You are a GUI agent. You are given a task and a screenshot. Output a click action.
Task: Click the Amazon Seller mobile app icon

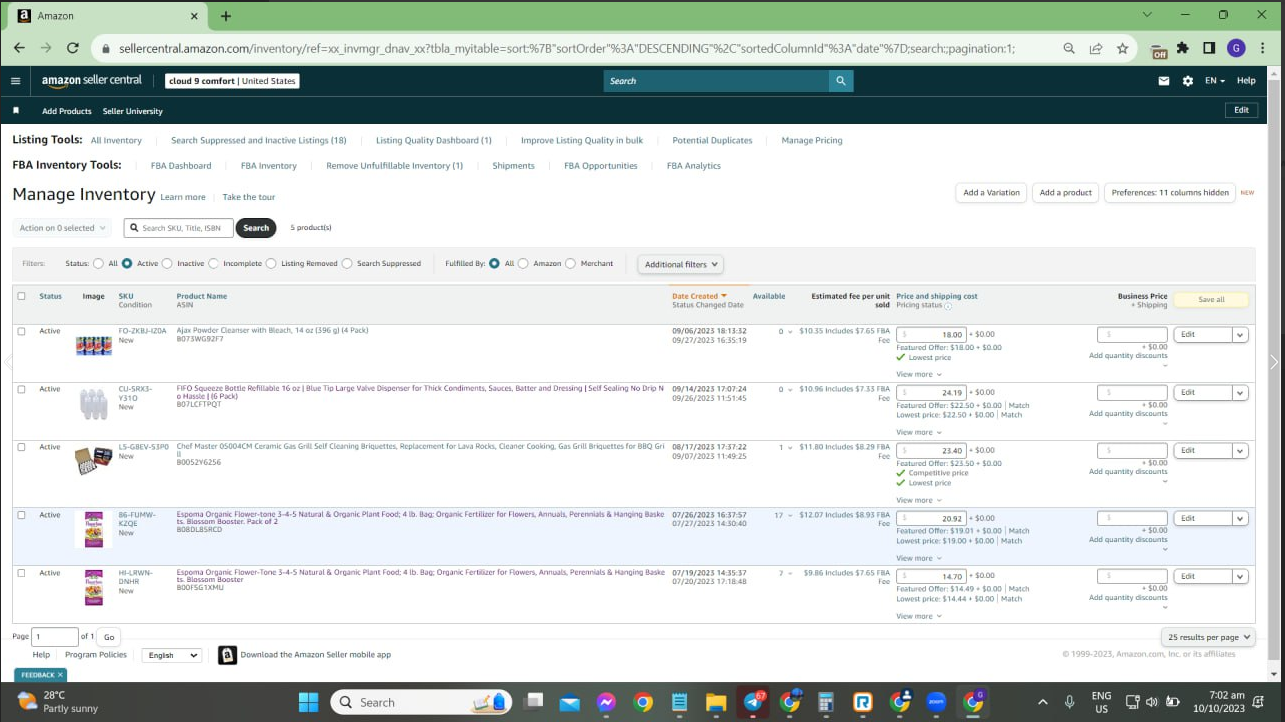pos(228,655)
